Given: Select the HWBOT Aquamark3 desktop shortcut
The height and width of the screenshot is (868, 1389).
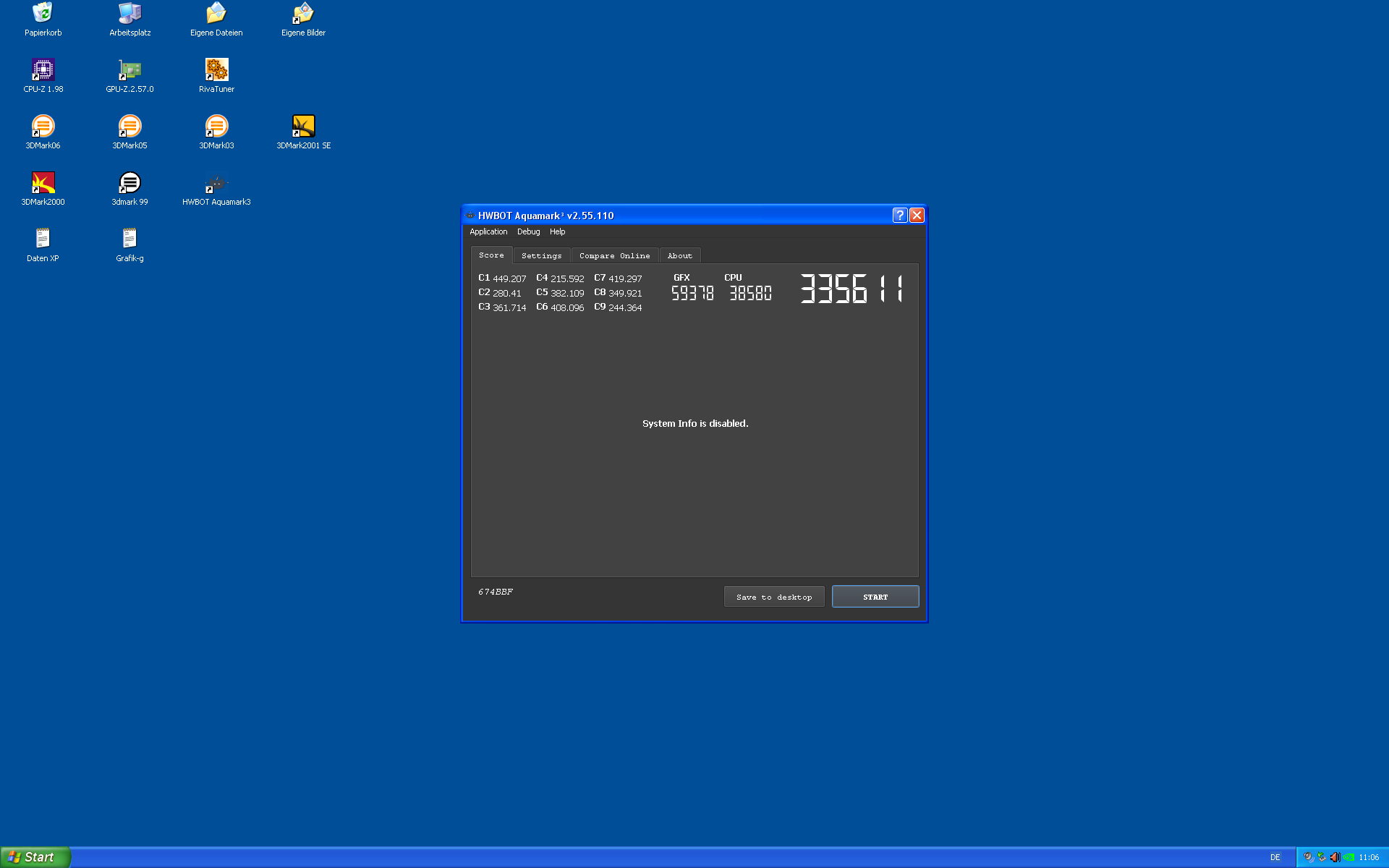Looking at the screenshot, I should (x=216, y=189).
